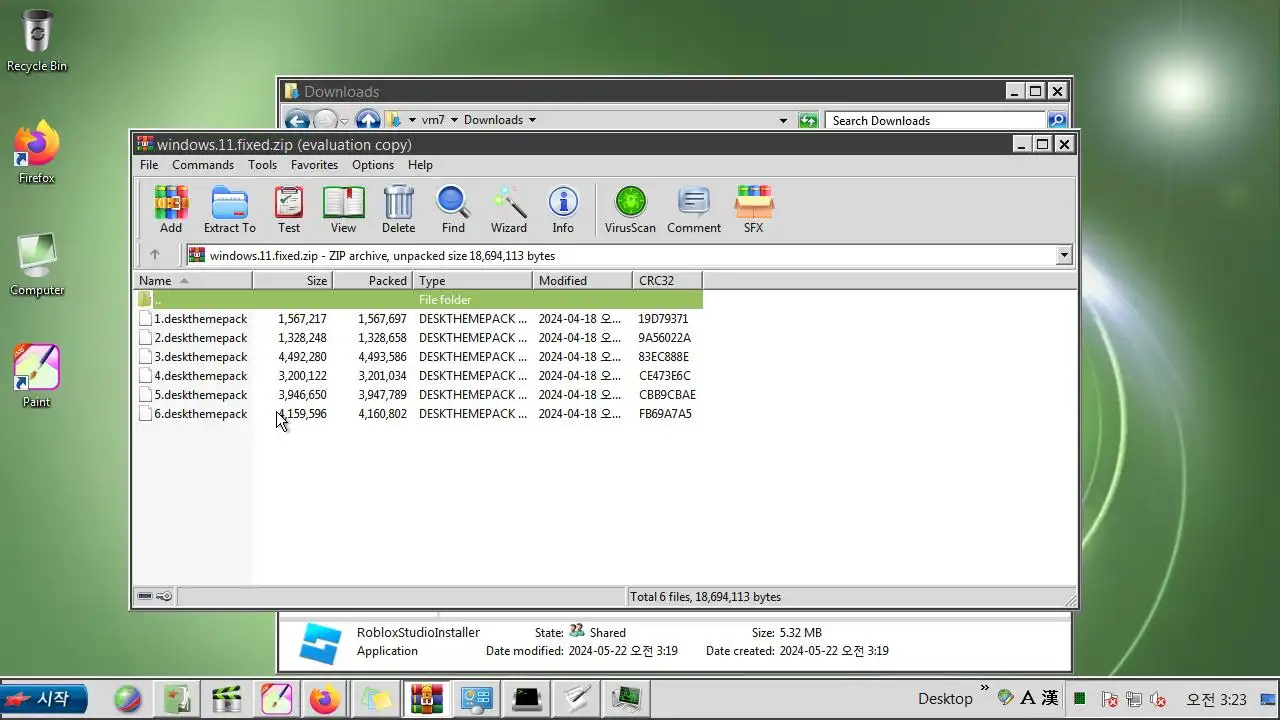Click the muted volume tray icon

tap(1158, 699)
